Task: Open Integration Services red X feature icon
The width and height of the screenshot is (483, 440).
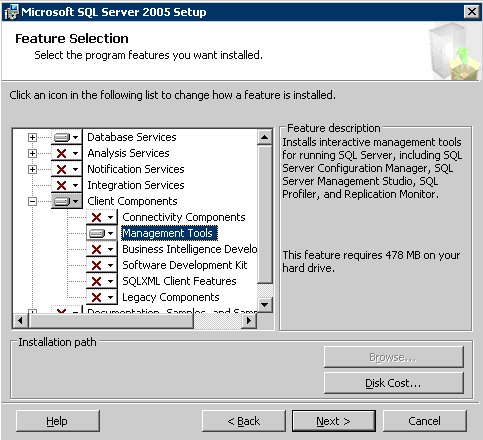Action: 66,185
